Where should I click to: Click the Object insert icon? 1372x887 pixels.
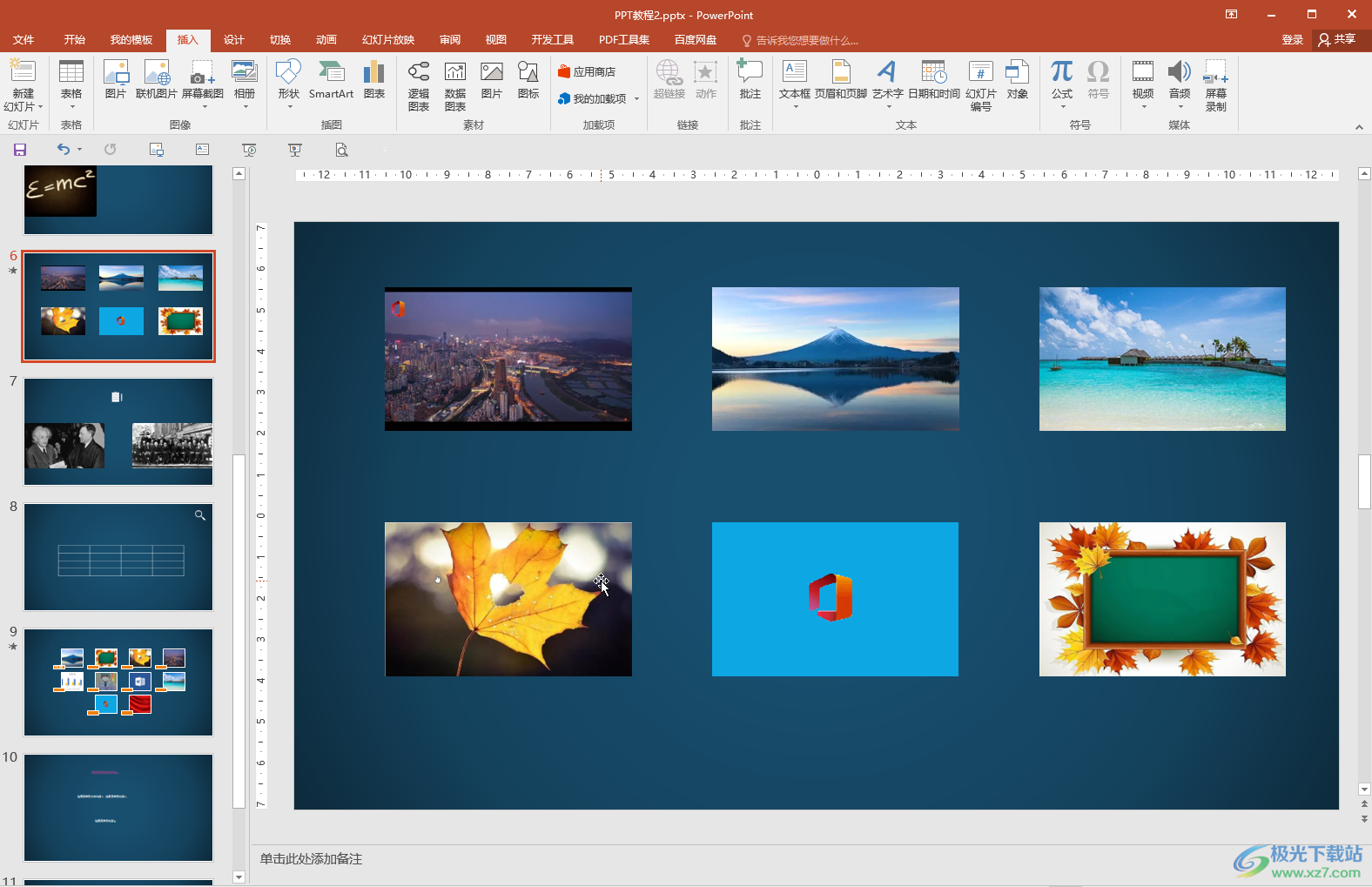click(x=1018, y=79)
